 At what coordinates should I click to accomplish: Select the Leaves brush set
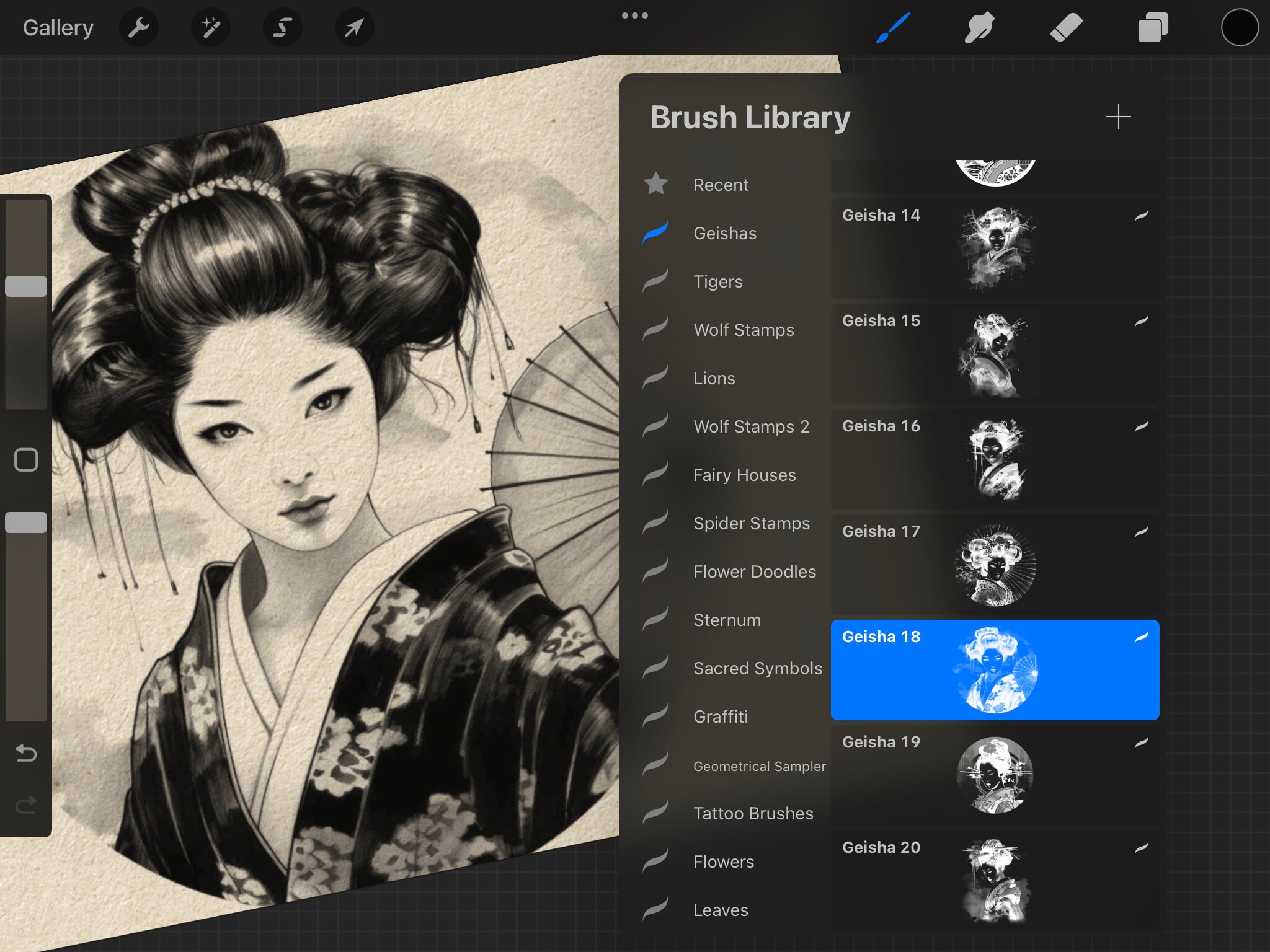point(721,910)
